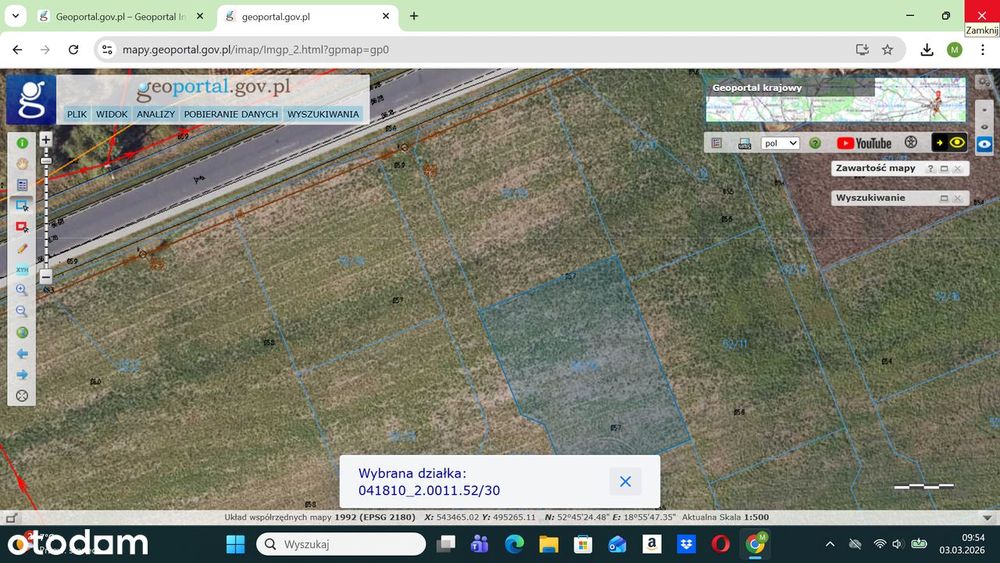Viewport: 1000px width, 563px height.
Task: Click the settings gears icon top right
Action: pos(984,82)
